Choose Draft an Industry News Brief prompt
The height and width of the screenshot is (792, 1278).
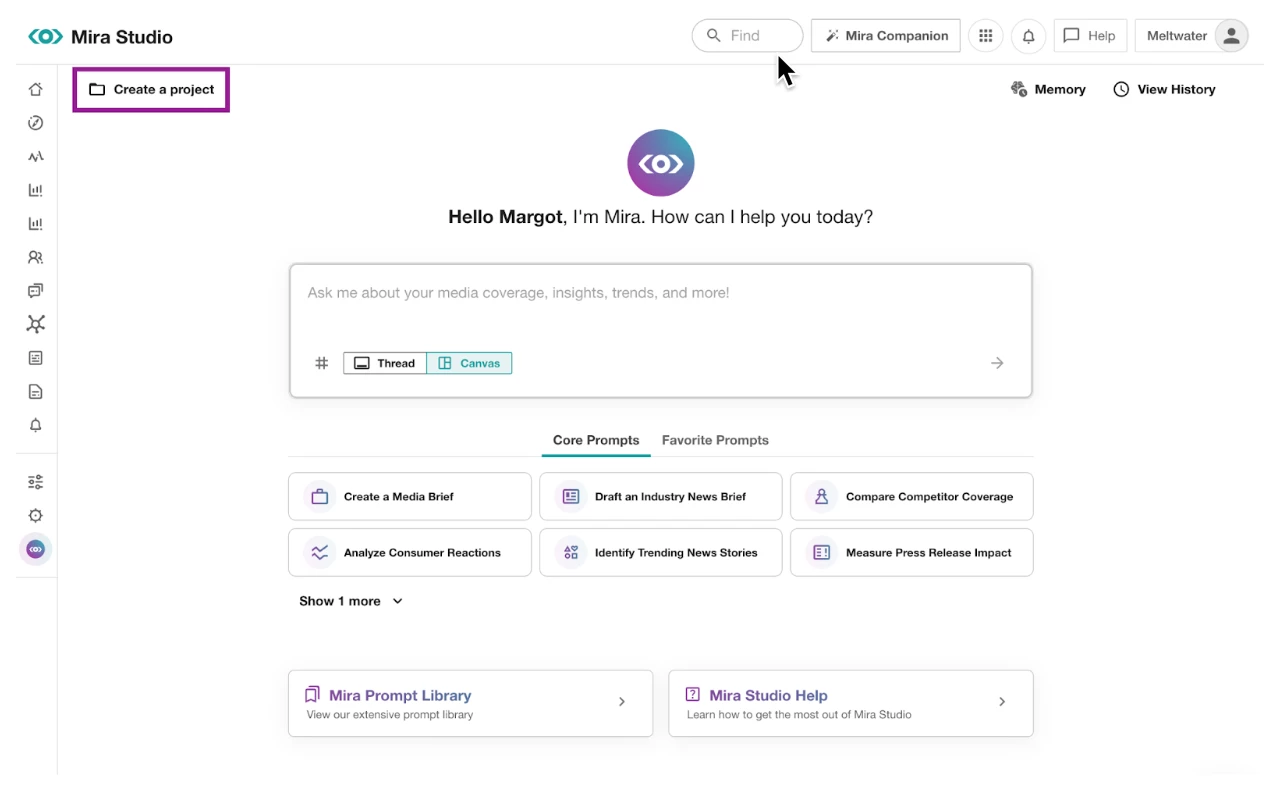coord(661,497)
